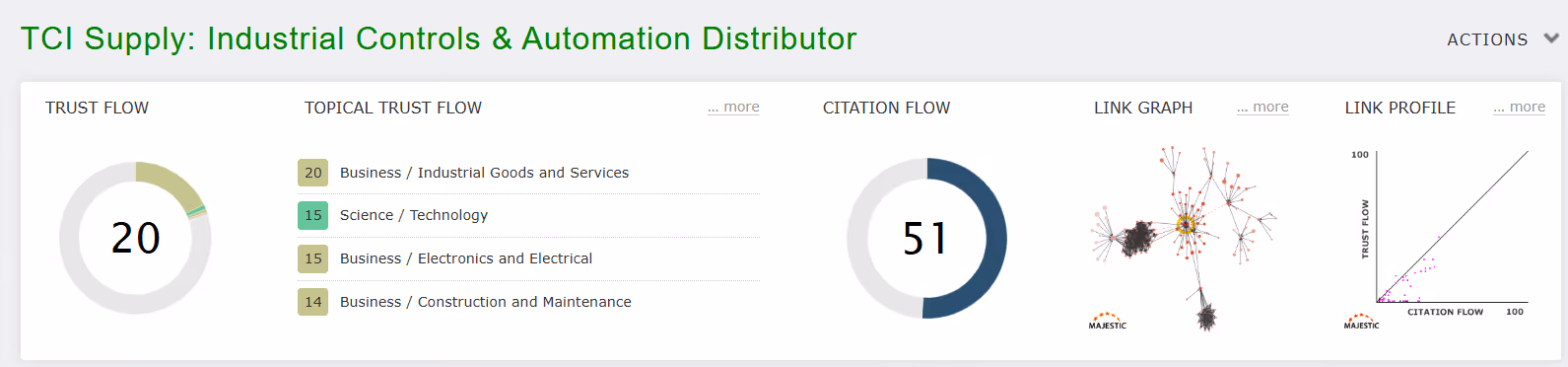Open the ACTIONS dropdown menu
The image size is (1568, 367).
coord(1502,39)
